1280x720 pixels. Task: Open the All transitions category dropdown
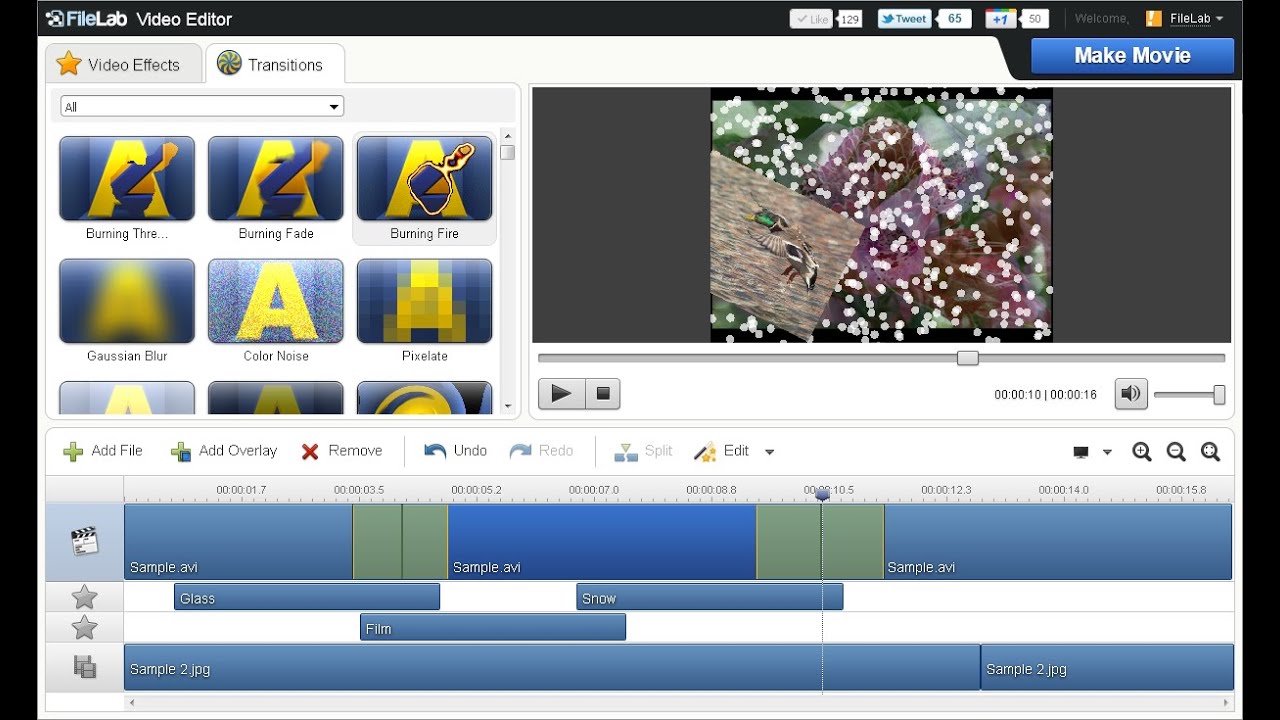(202, 106)
